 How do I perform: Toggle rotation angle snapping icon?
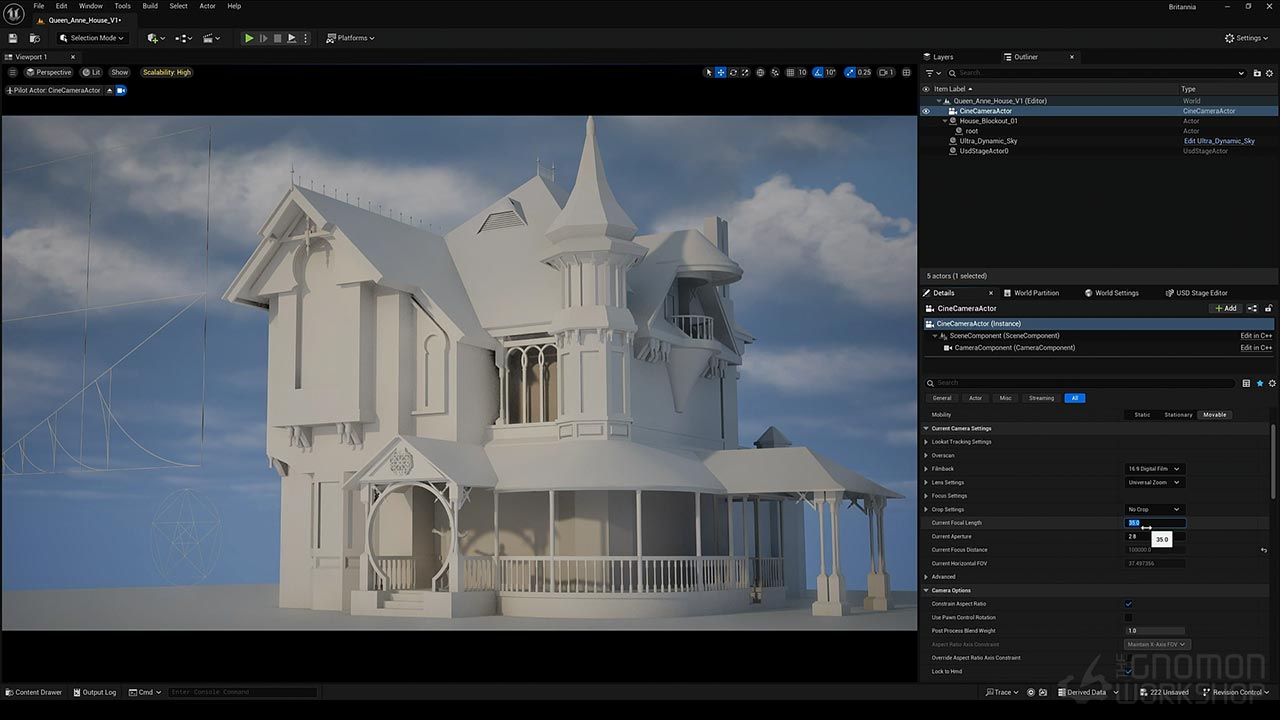pyautogui.click(x=818, y=72)
